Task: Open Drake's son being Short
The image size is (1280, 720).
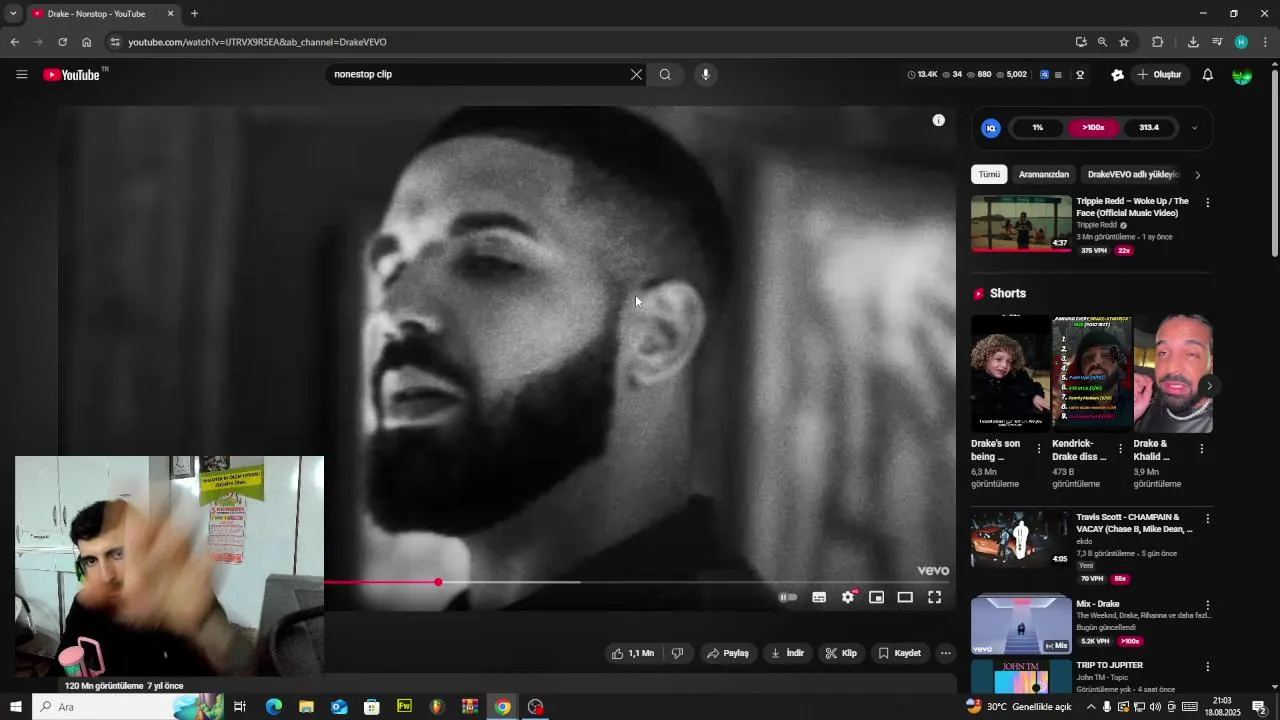Action: [1010, 373]
